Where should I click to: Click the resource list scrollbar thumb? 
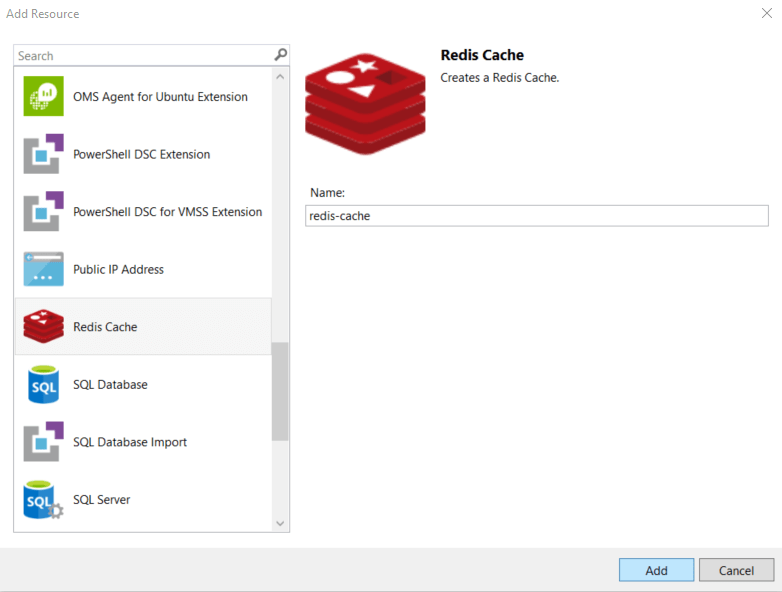click(280, 390)
